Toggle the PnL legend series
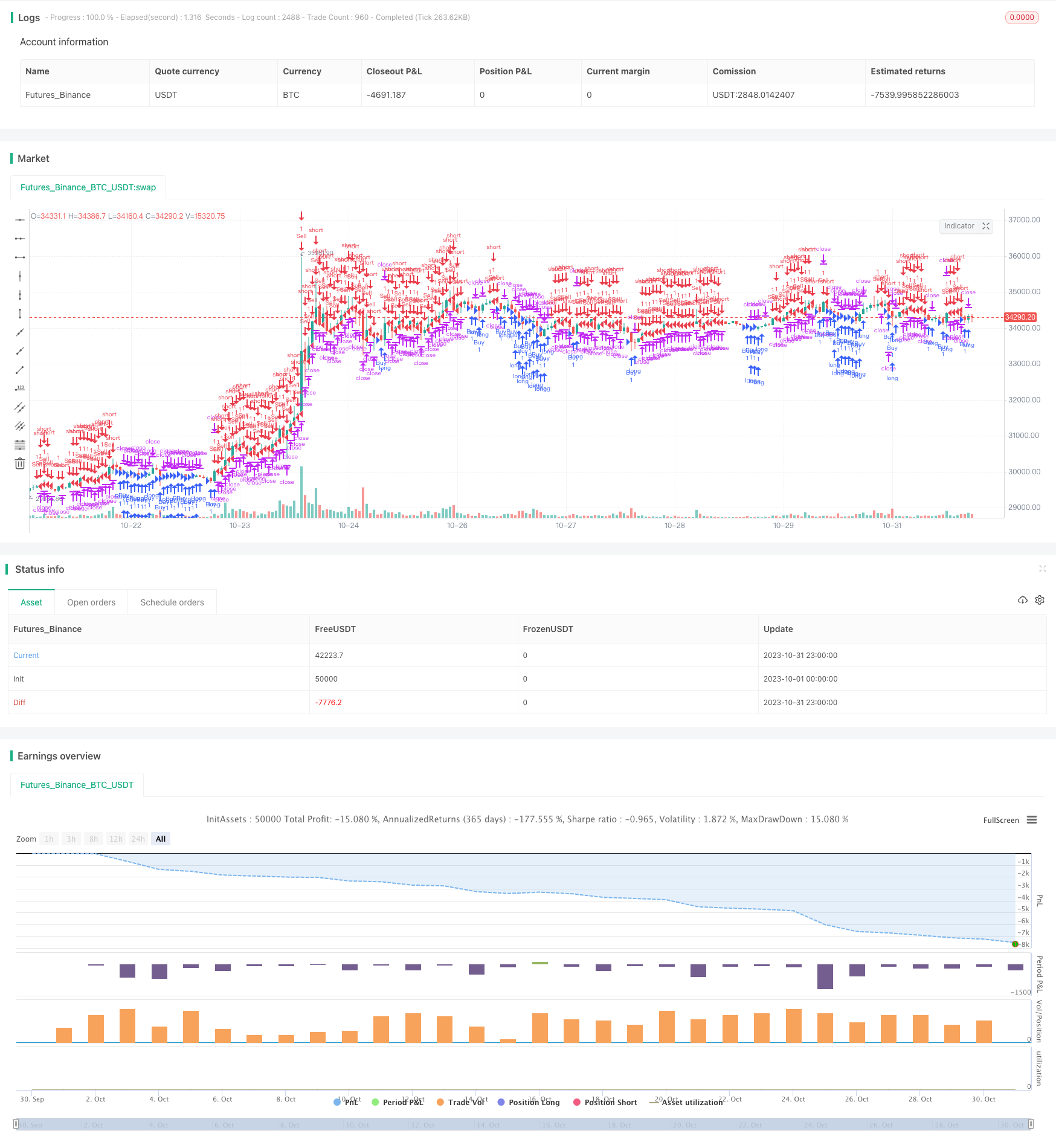This screenshot has height=1148, width=1056. click(346, 1102)
